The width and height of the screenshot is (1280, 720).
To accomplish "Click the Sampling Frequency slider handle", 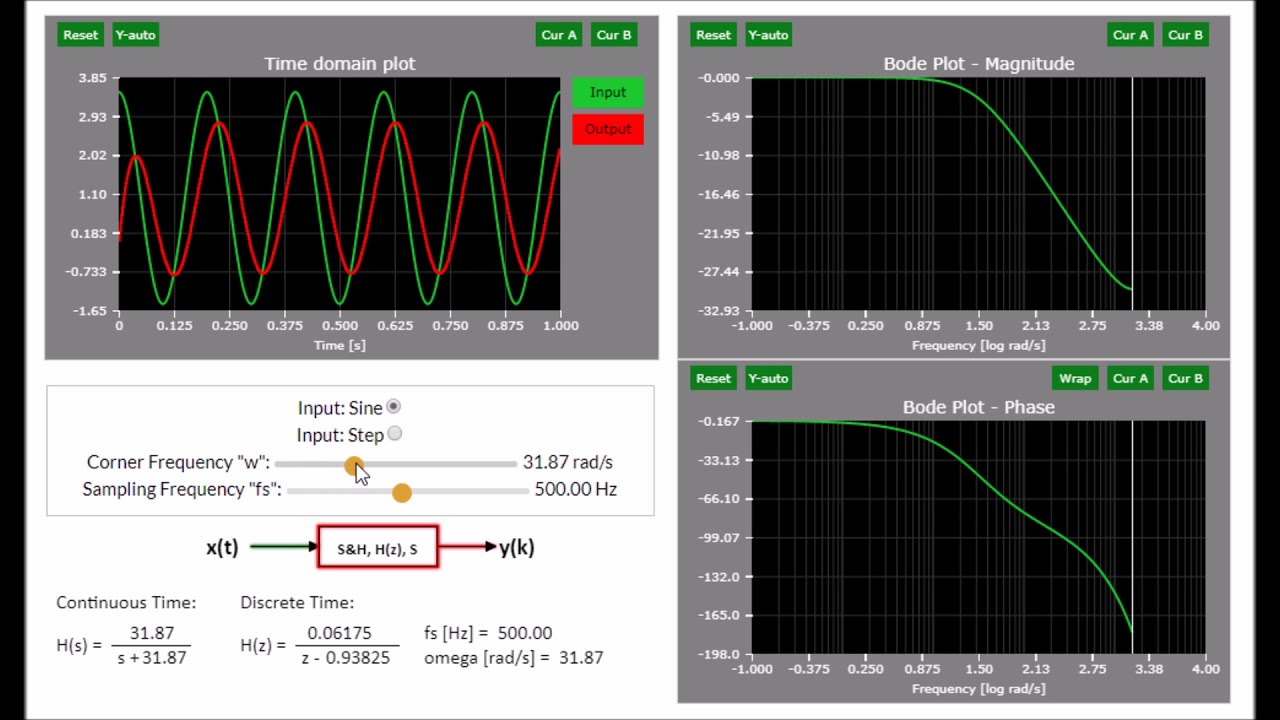I will (x=401, y=493).
